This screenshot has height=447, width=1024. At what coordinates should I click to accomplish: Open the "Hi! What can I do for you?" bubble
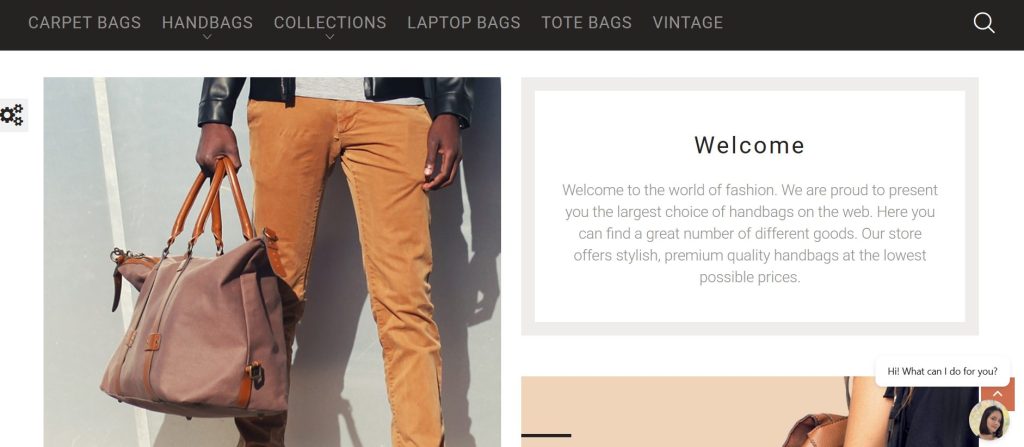(x=942, y=371)
